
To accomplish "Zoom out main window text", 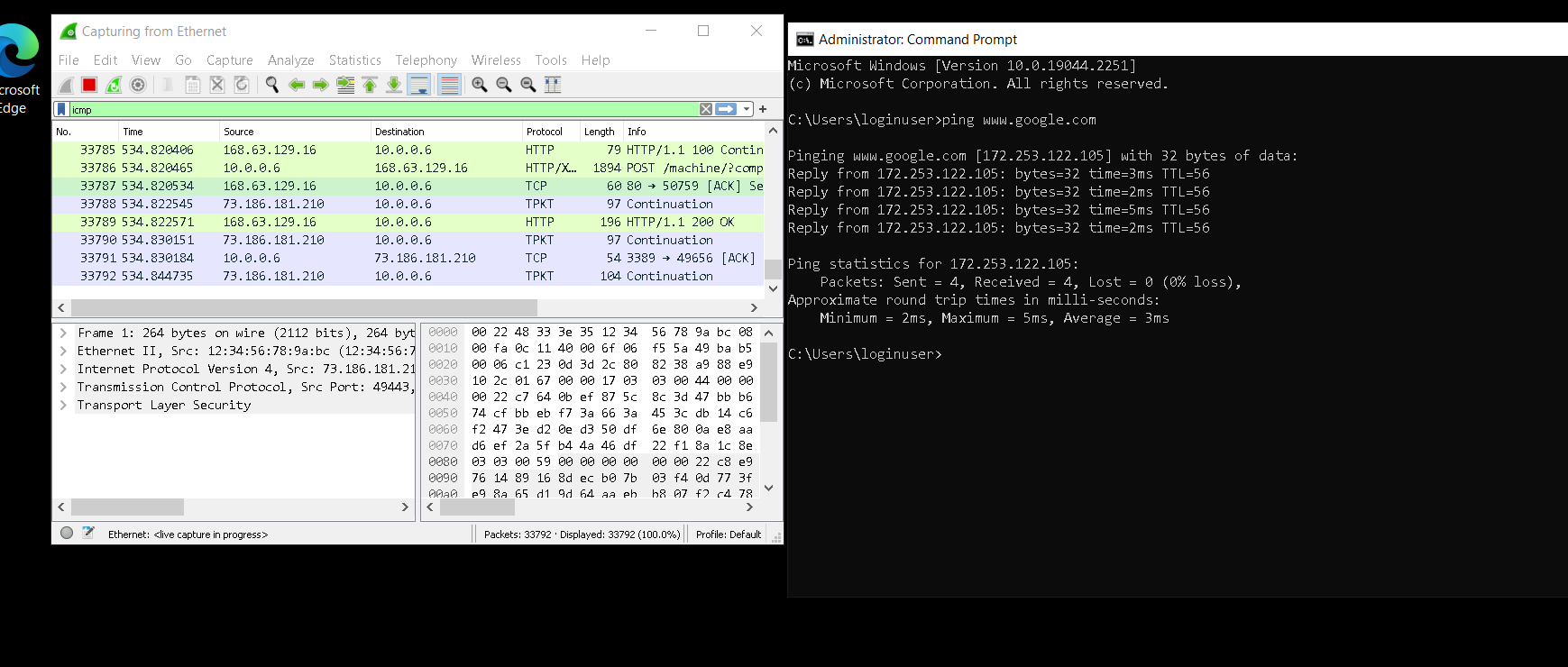I will coord(504,85).
